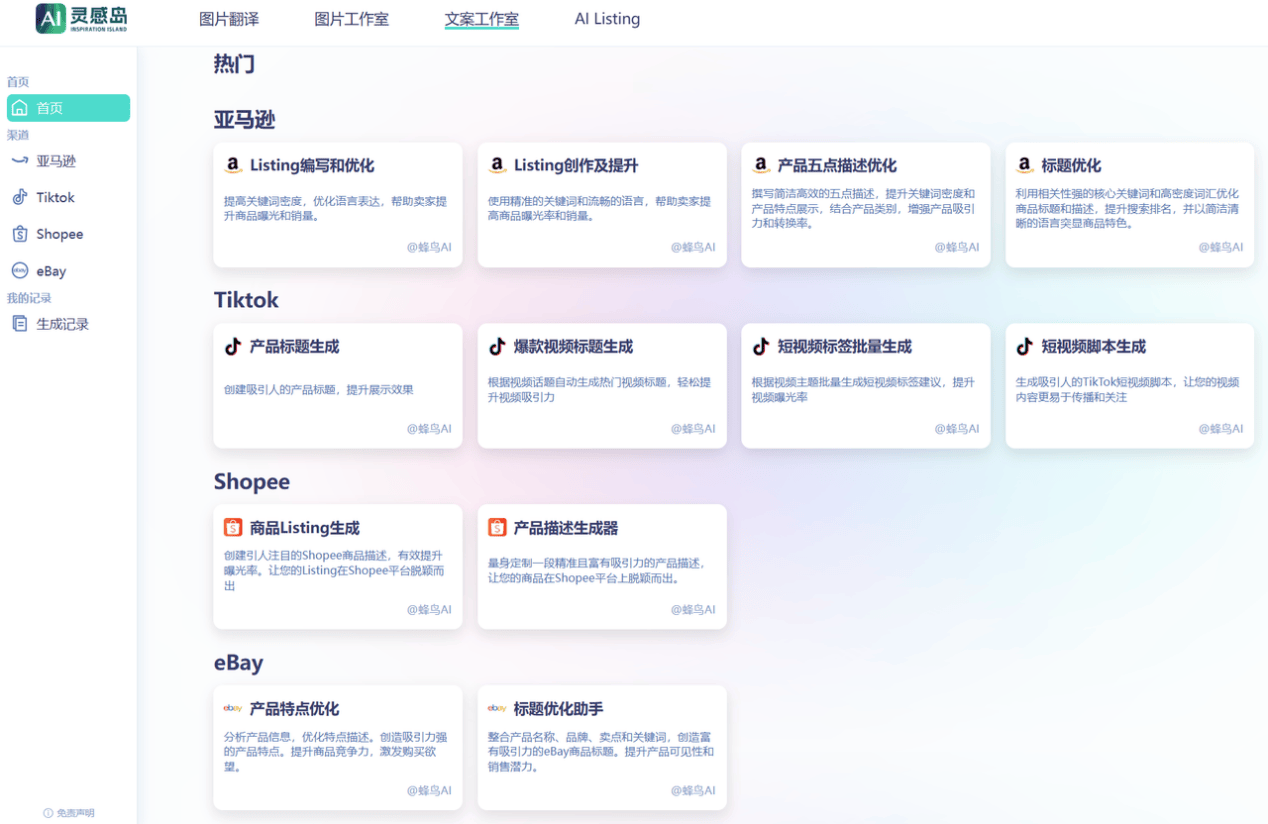
Task: Click the home icon beside 首页
Action: 19,108
